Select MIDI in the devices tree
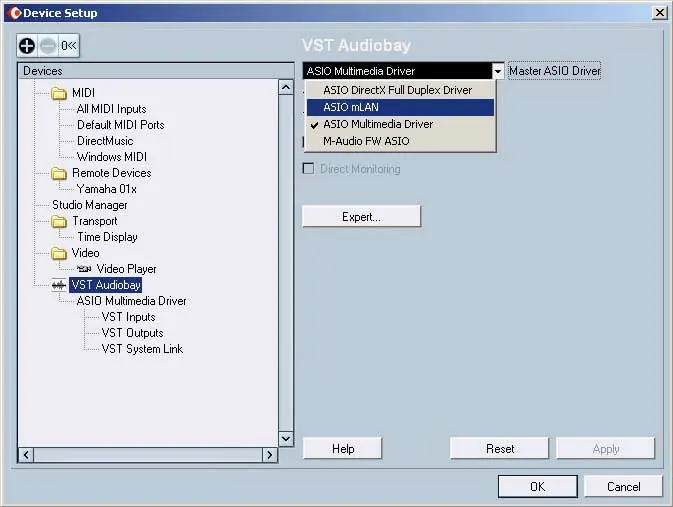Screen dimensions: 673x507 (x=83, y=93)
